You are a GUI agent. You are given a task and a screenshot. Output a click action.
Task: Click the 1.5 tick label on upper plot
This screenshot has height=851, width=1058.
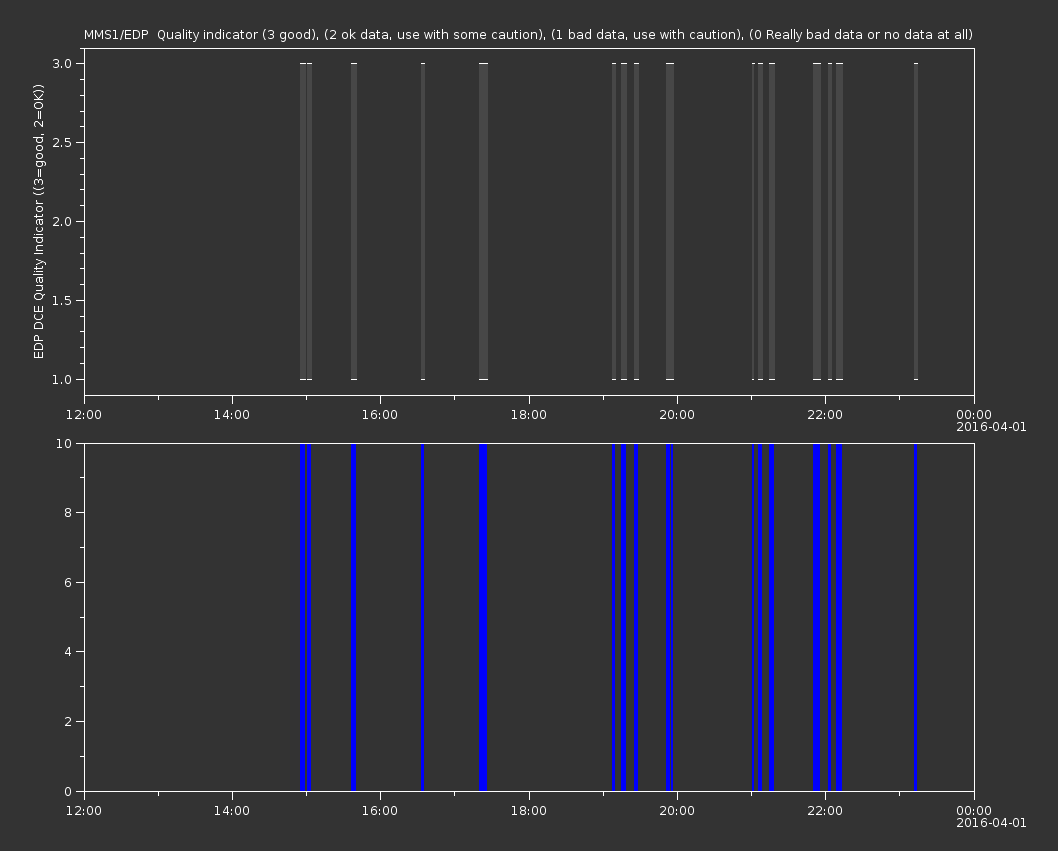62,300
